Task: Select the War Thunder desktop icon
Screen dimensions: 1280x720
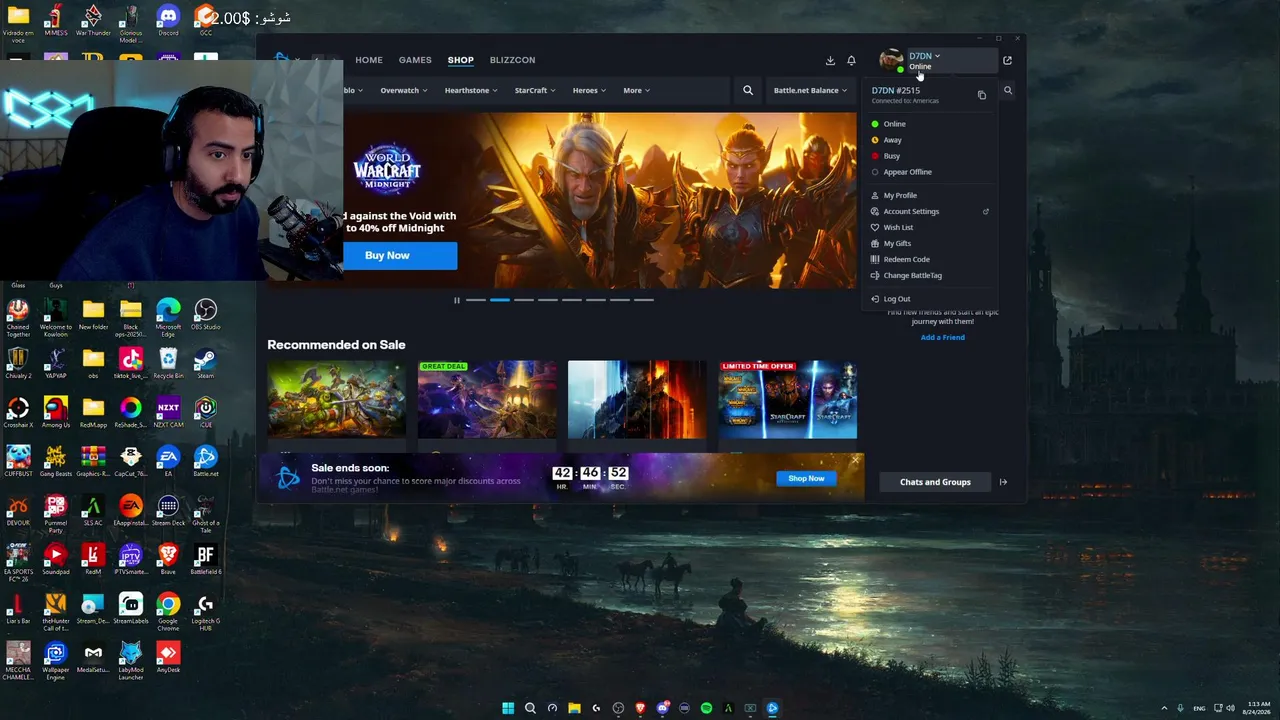Action: [x=93, y=20]
